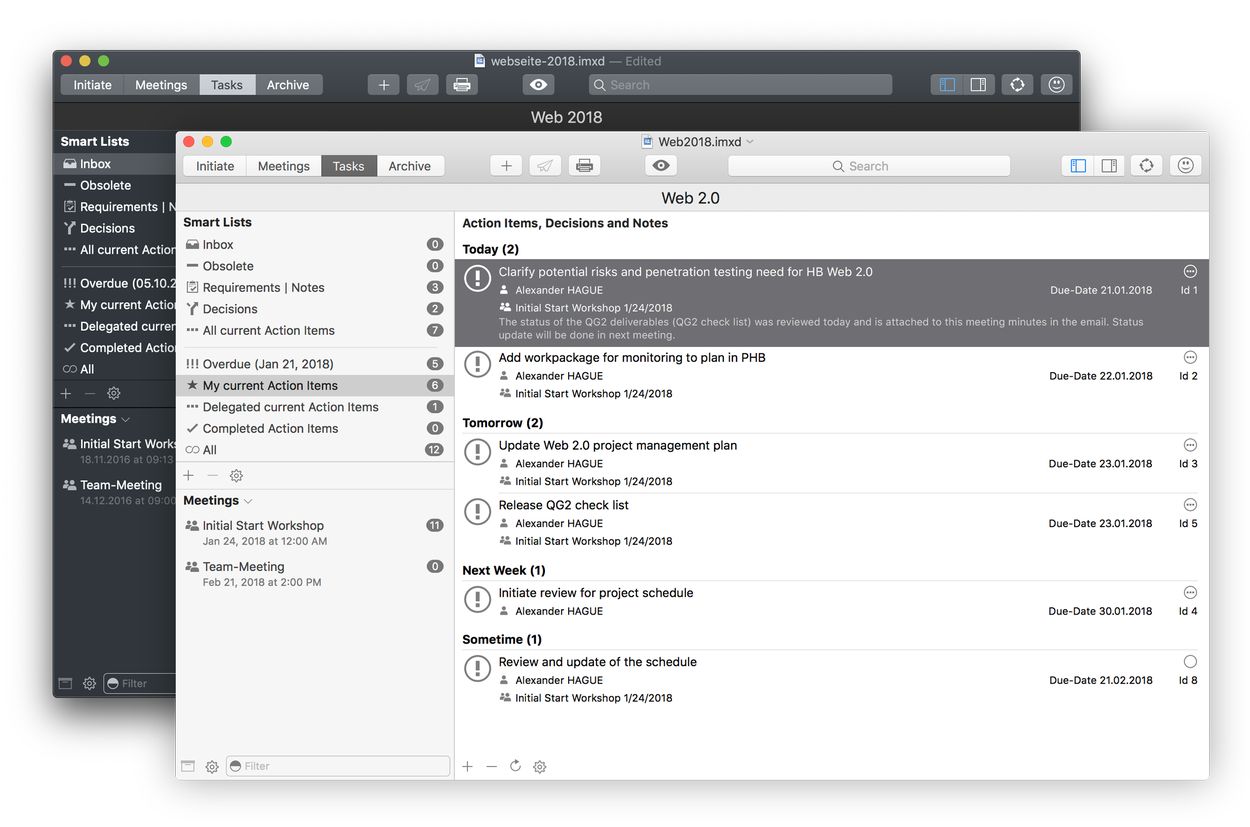Screen dimensions: 1250x827
Task: Select the All smart list in front sidebar
Action: coord(314,450)
